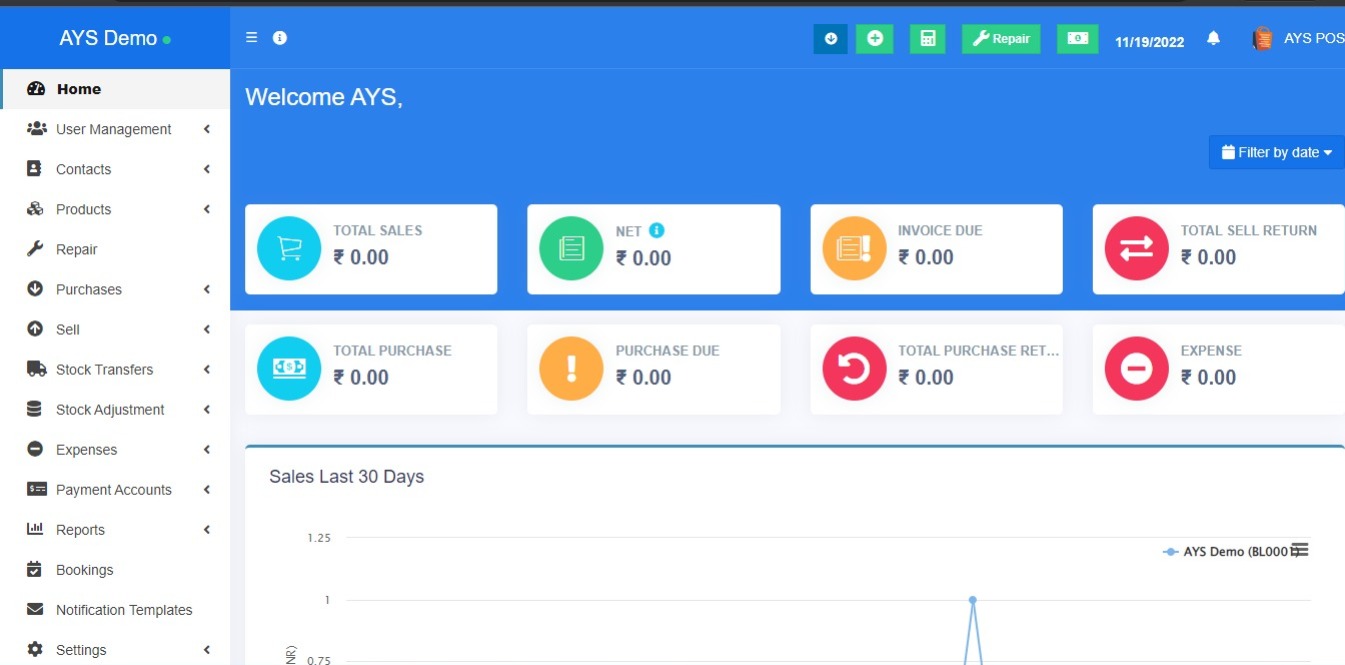Click the green Repair button

(1001, 39)
